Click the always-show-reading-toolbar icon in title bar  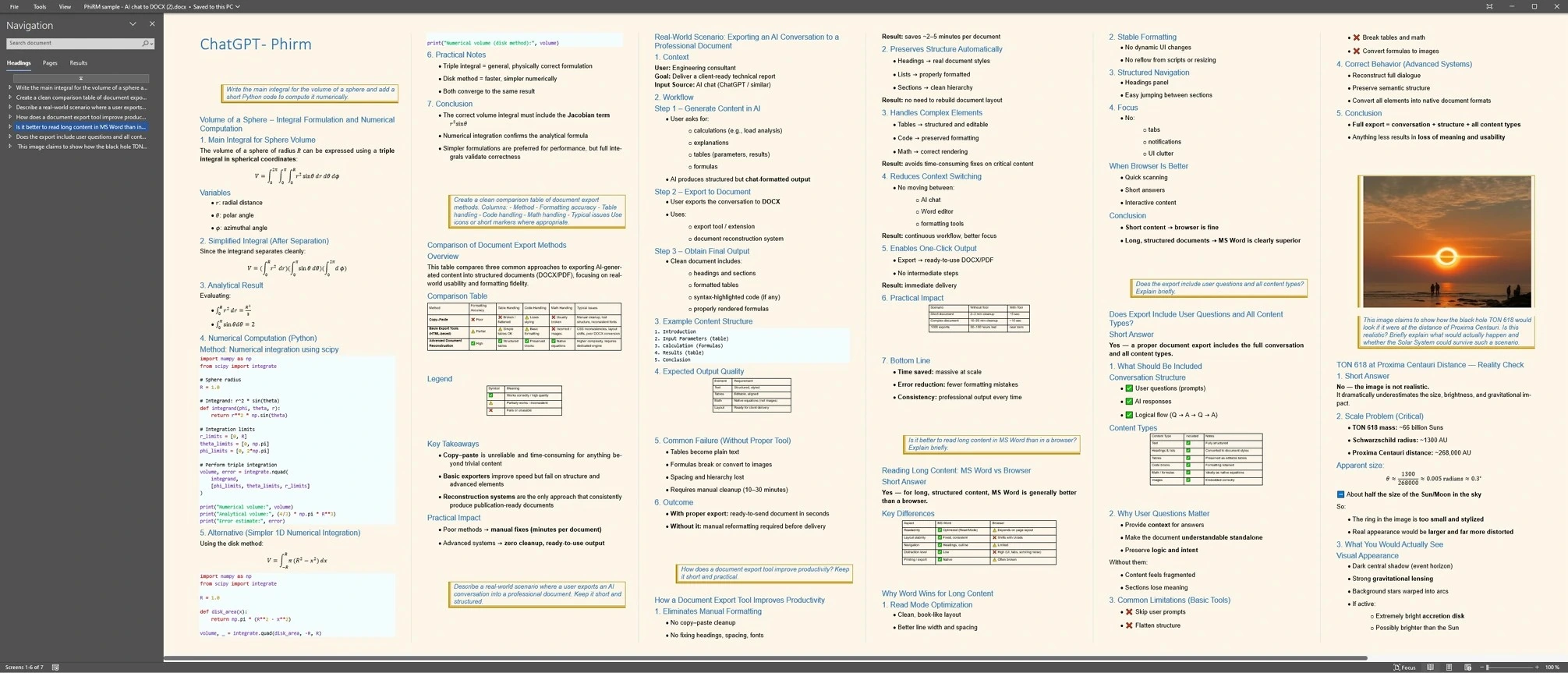1489,6
